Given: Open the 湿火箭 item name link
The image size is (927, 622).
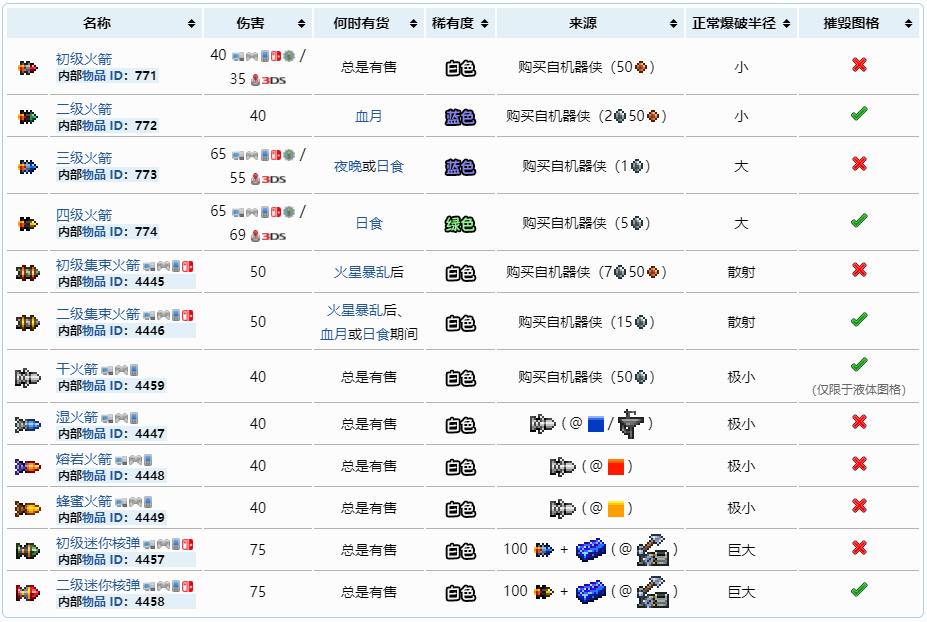Looking at the screenshot, I should coord(77,417).
